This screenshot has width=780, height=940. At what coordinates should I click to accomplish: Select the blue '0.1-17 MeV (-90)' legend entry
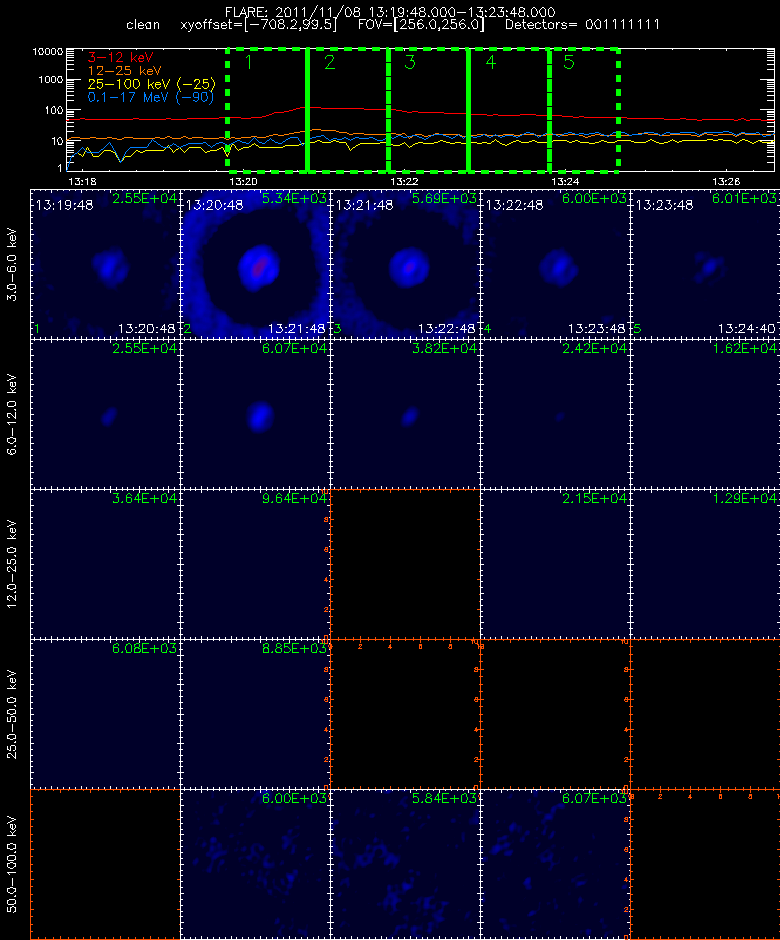[150, 97]
